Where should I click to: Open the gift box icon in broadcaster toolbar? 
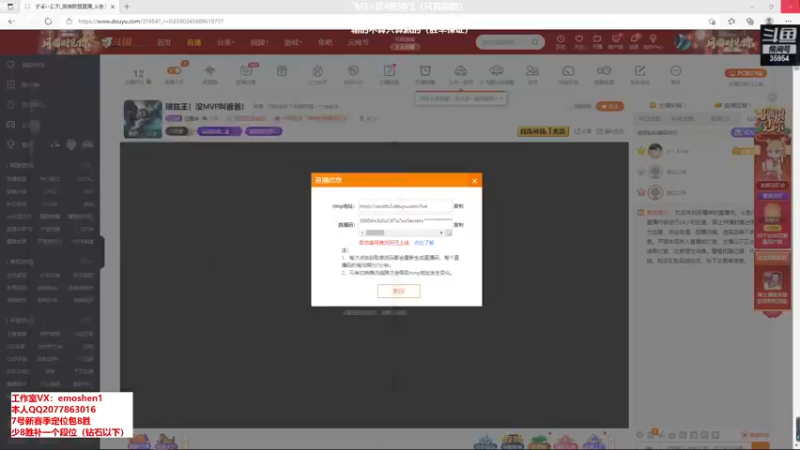click(282, 71)
